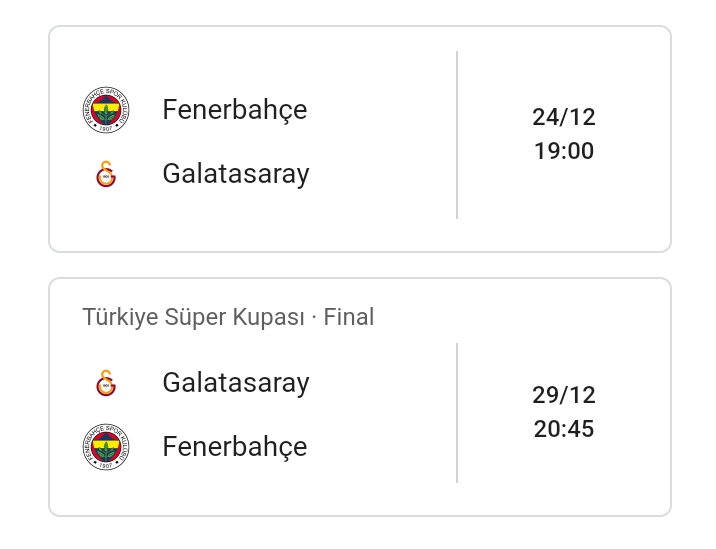The image size is (716, 549).
Task: Click Fenerbahçe crest in first match card
Action: [x=106, y=110]
